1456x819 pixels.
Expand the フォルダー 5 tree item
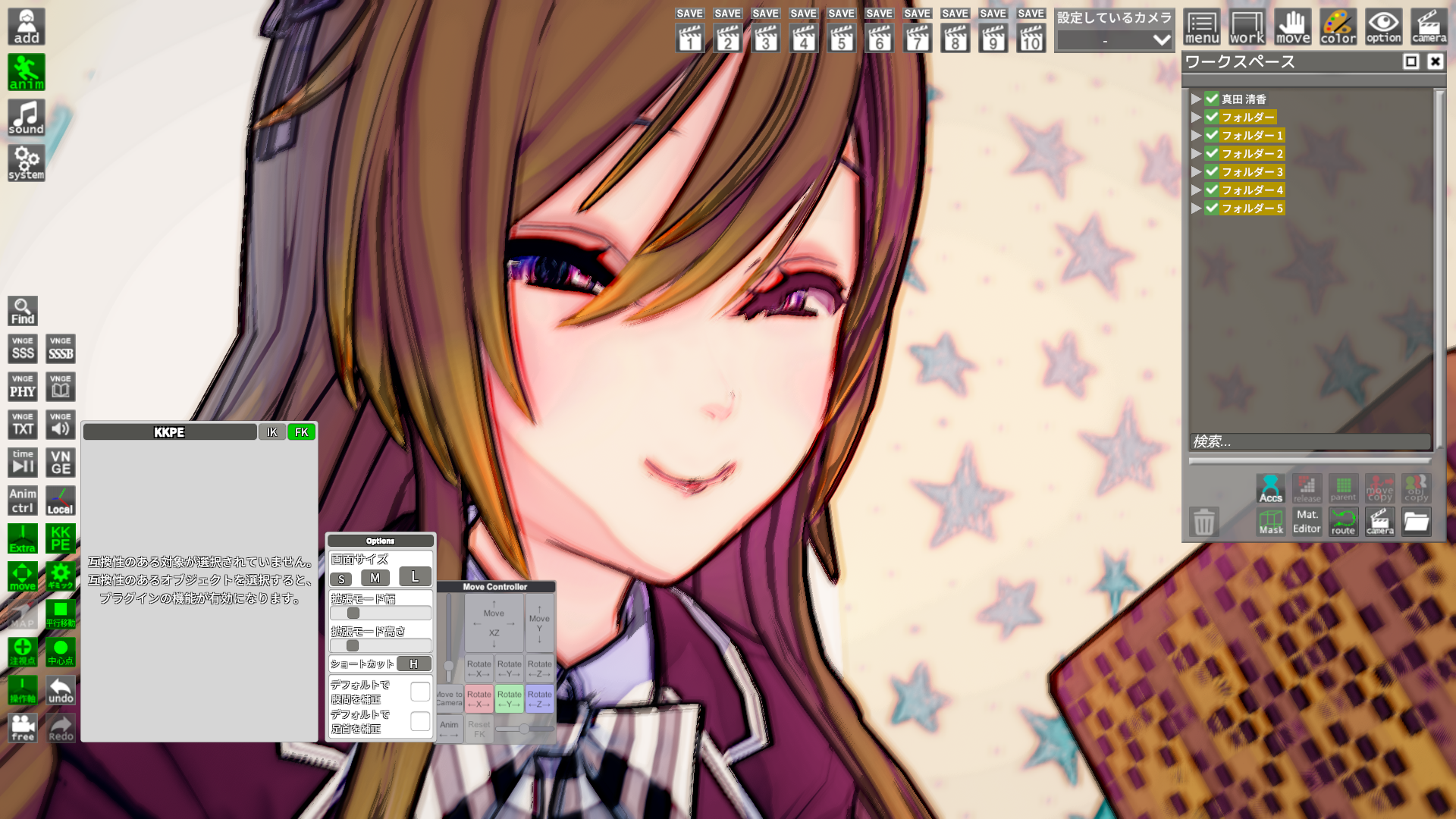1196,208
